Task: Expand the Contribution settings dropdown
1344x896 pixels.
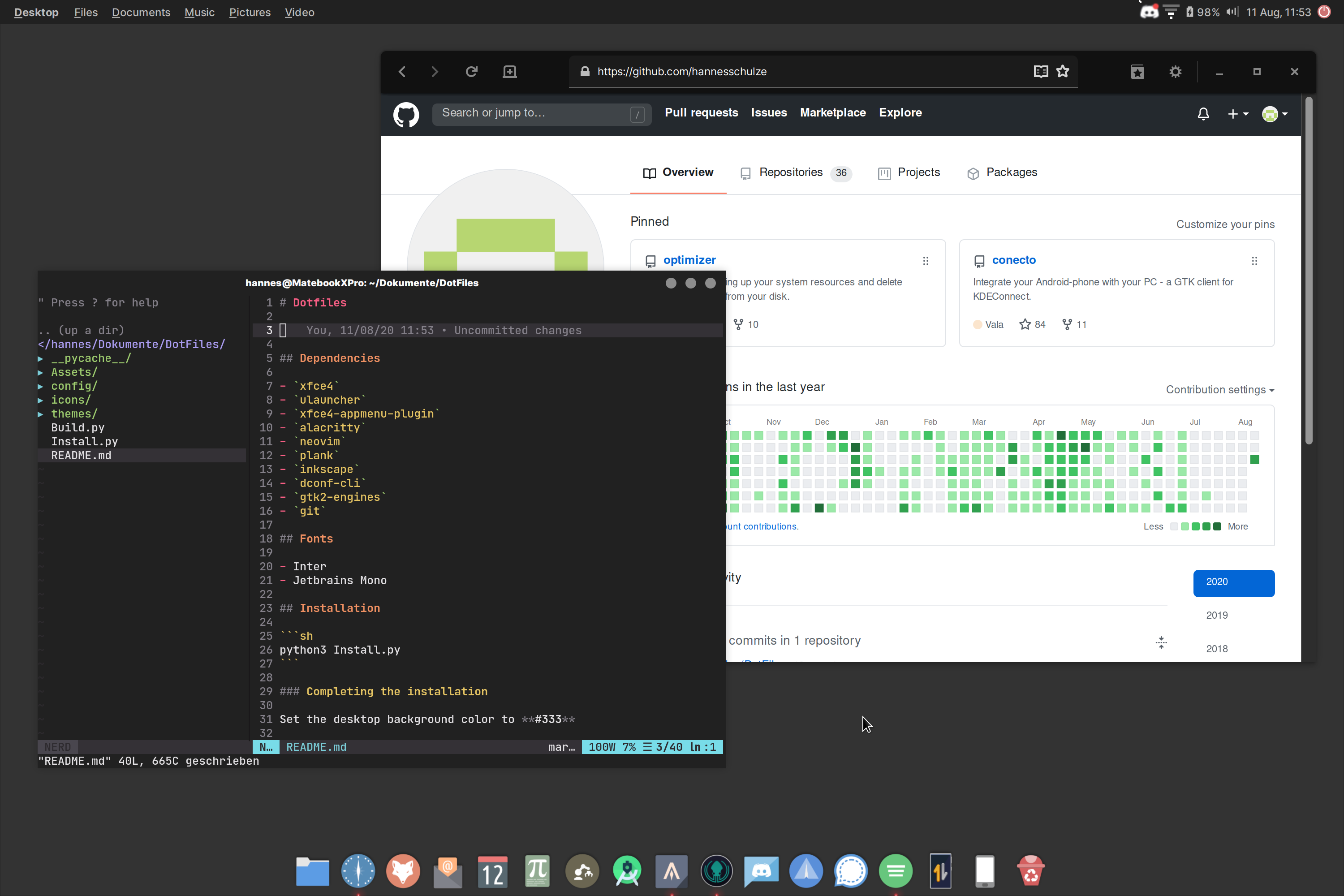Action: (1220, 390)
